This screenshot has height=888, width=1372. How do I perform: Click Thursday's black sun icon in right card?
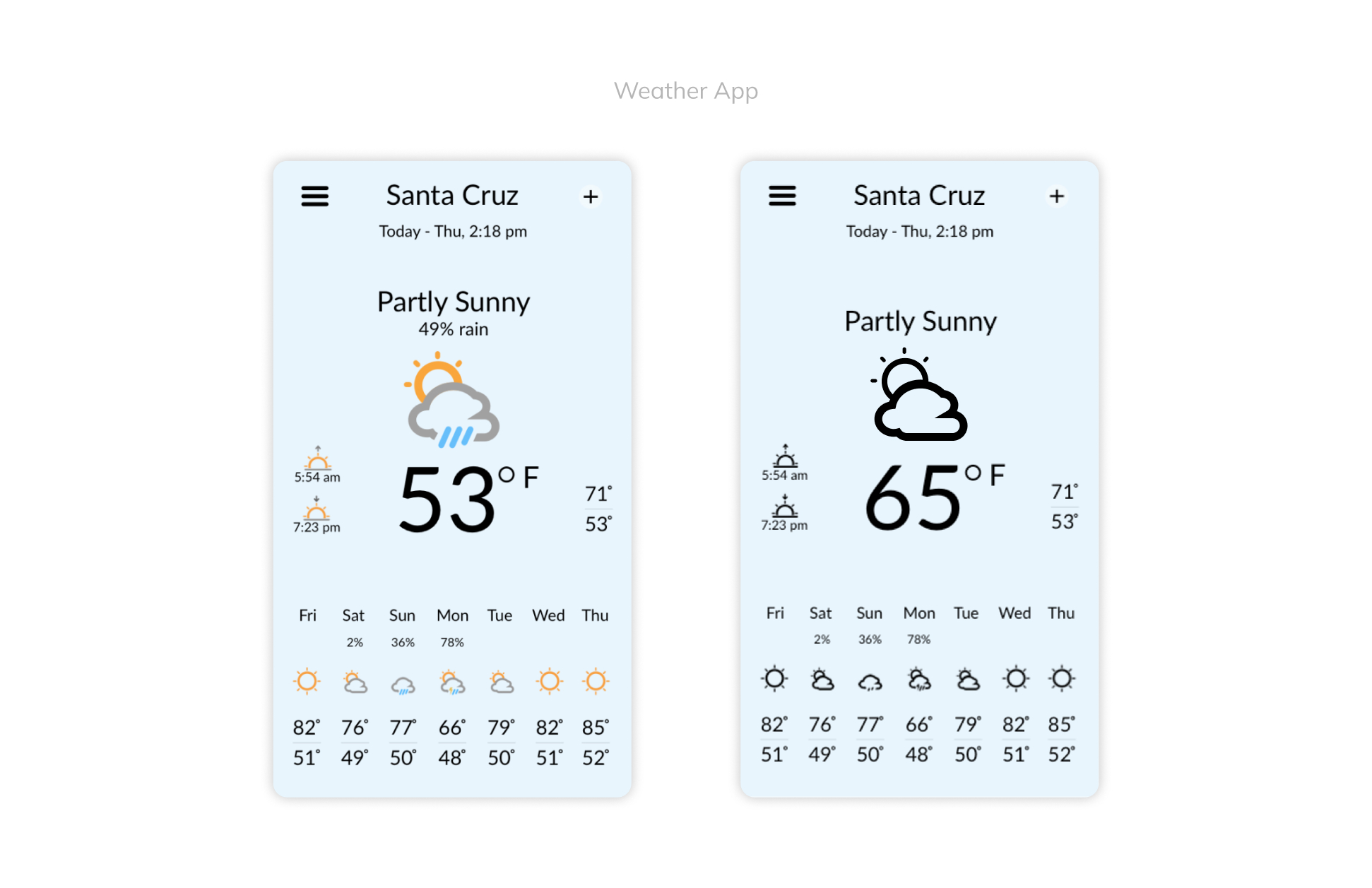[1062, 678]
